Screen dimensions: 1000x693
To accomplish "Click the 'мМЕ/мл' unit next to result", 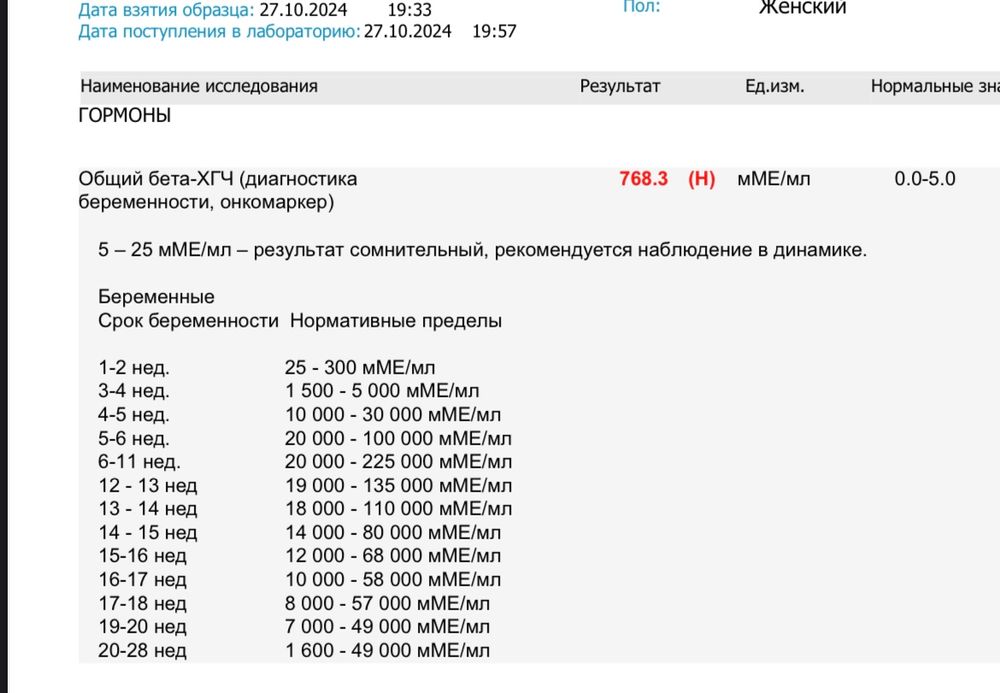I will (x=774, y=179).
